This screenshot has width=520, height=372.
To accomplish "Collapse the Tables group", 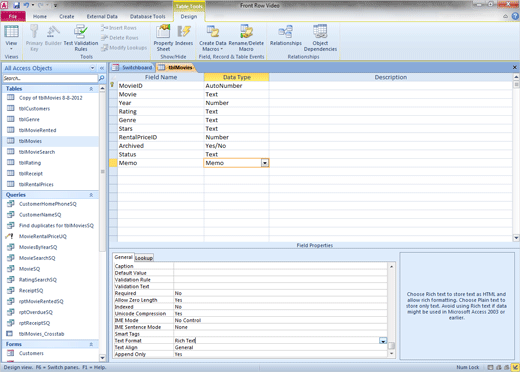I will point(91,89).
